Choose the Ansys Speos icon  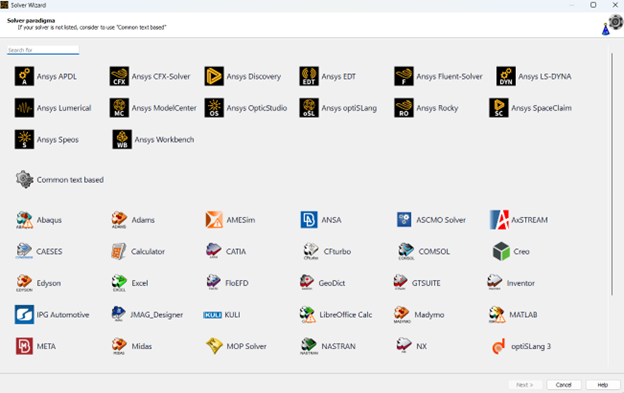[24, 140]
